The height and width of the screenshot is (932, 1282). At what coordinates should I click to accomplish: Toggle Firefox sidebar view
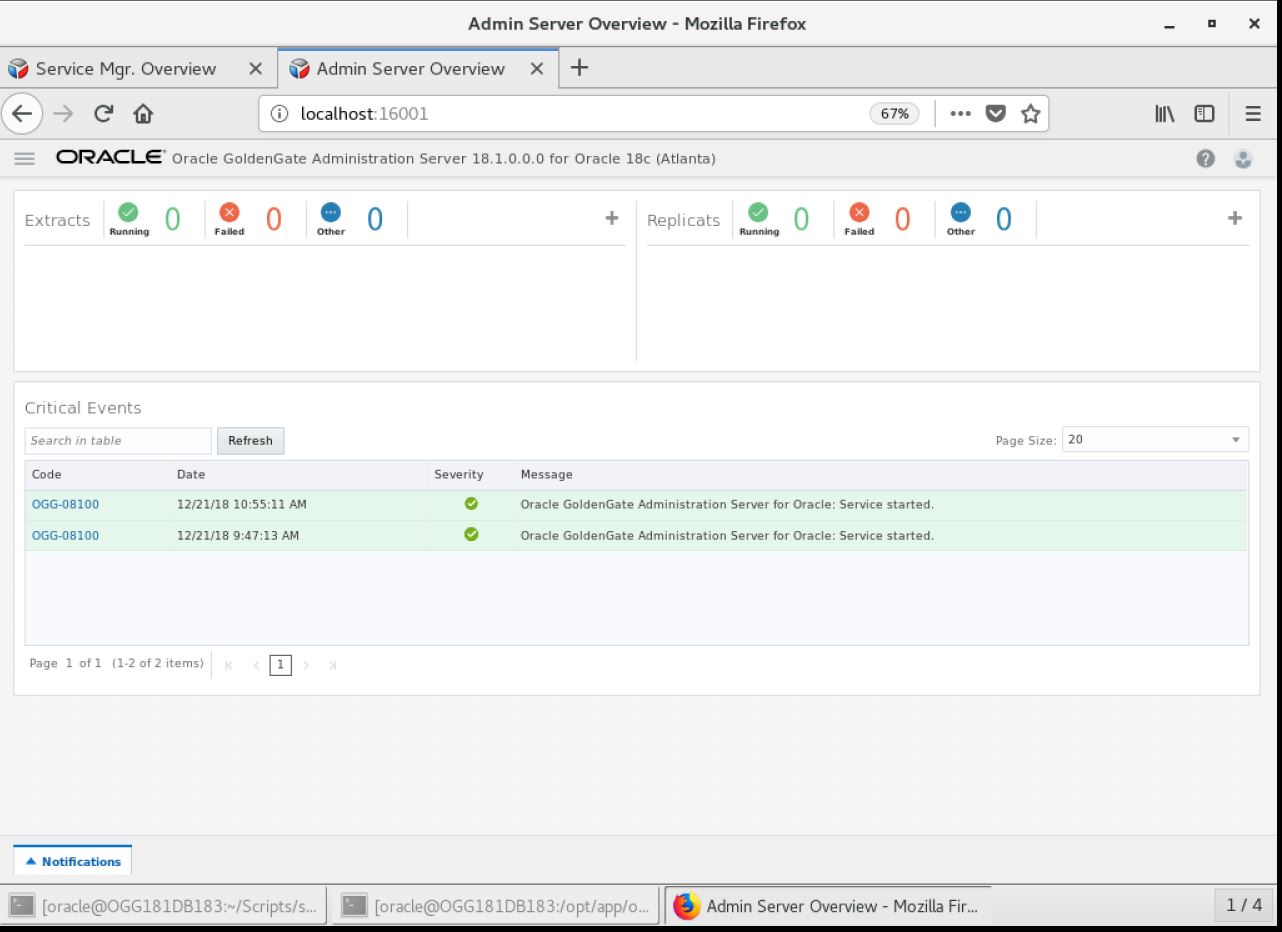[x=1204, y=114]
